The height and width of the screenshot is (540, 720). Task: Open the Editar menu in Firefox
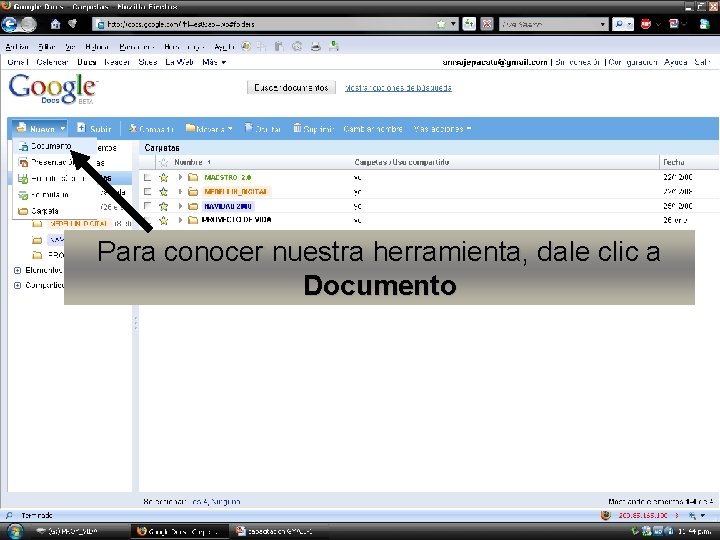coord(47,46)
